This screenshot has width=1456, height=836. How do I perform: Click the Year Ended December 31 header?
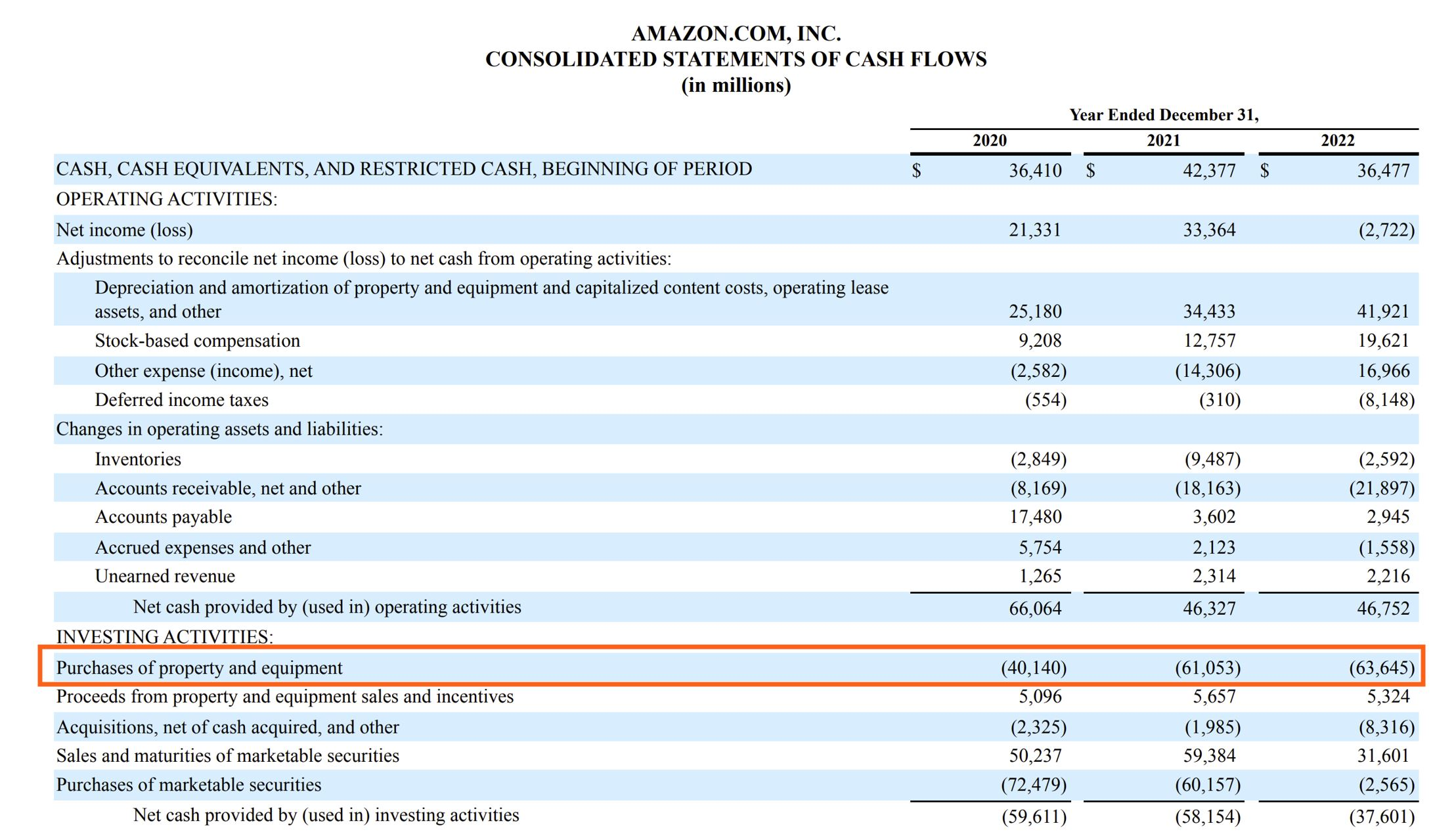coord(1163,115)
